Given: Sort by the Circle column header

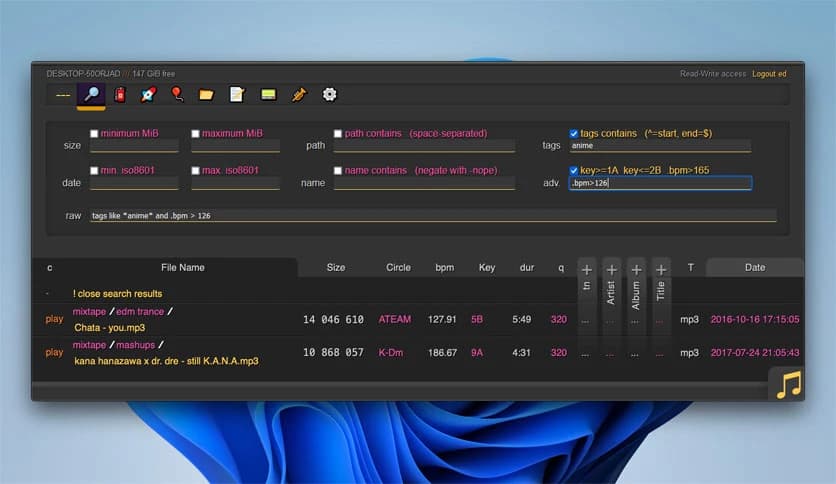Looking at the screenshot, I should point(398,268).
